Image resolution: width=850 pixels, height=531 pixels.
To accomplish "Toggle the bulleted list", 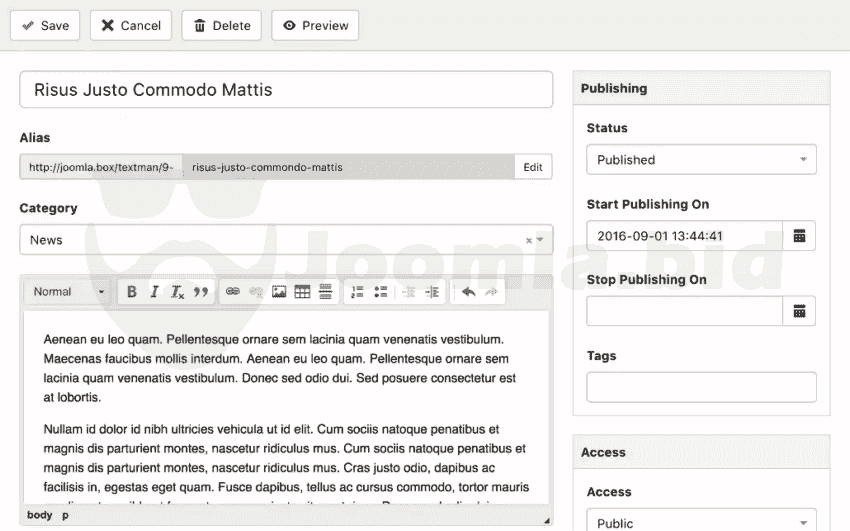I will point(381,292).
